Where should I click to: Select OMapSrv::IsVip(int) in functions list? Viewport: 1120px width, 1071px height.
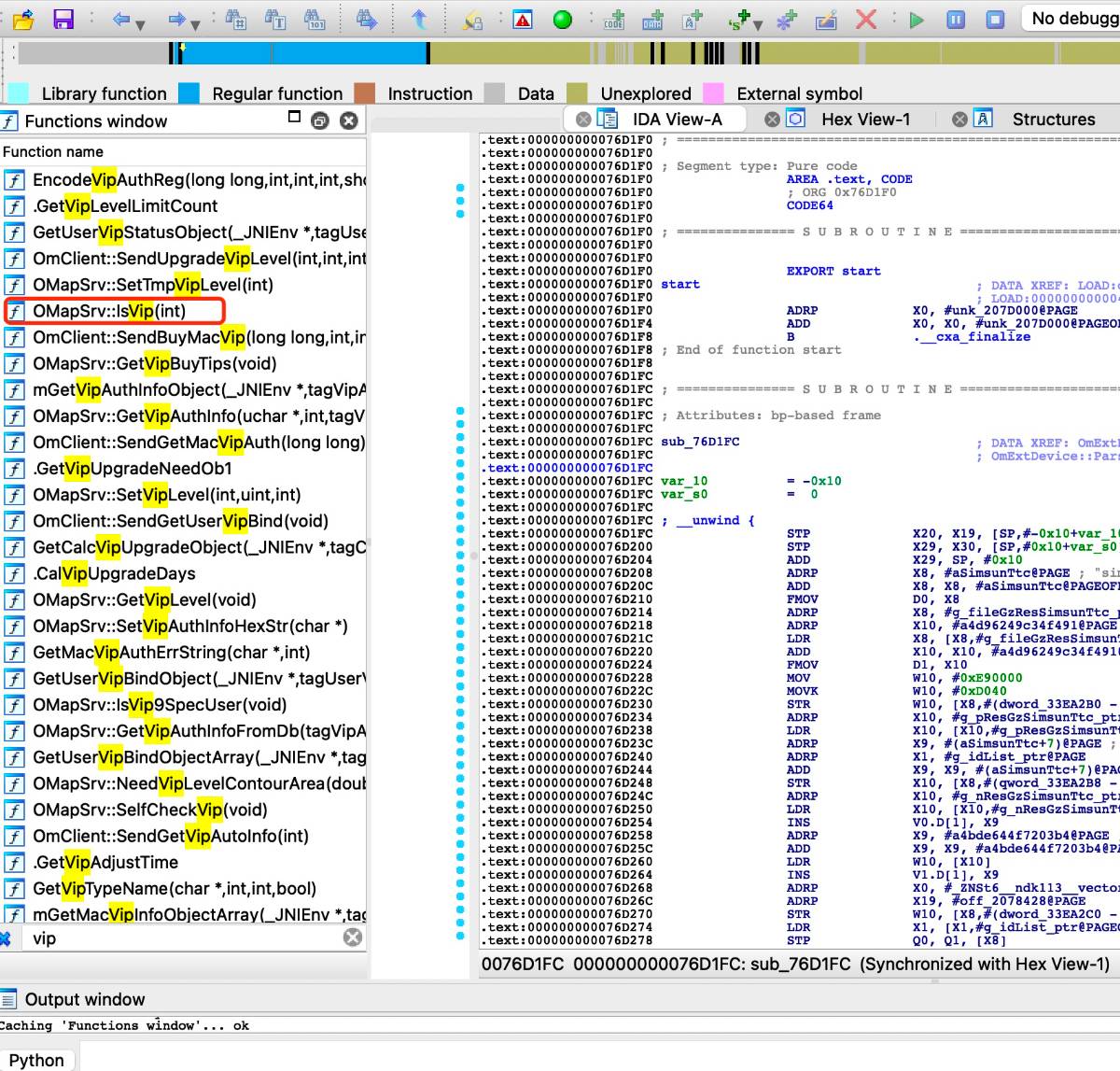pos(109,311)
